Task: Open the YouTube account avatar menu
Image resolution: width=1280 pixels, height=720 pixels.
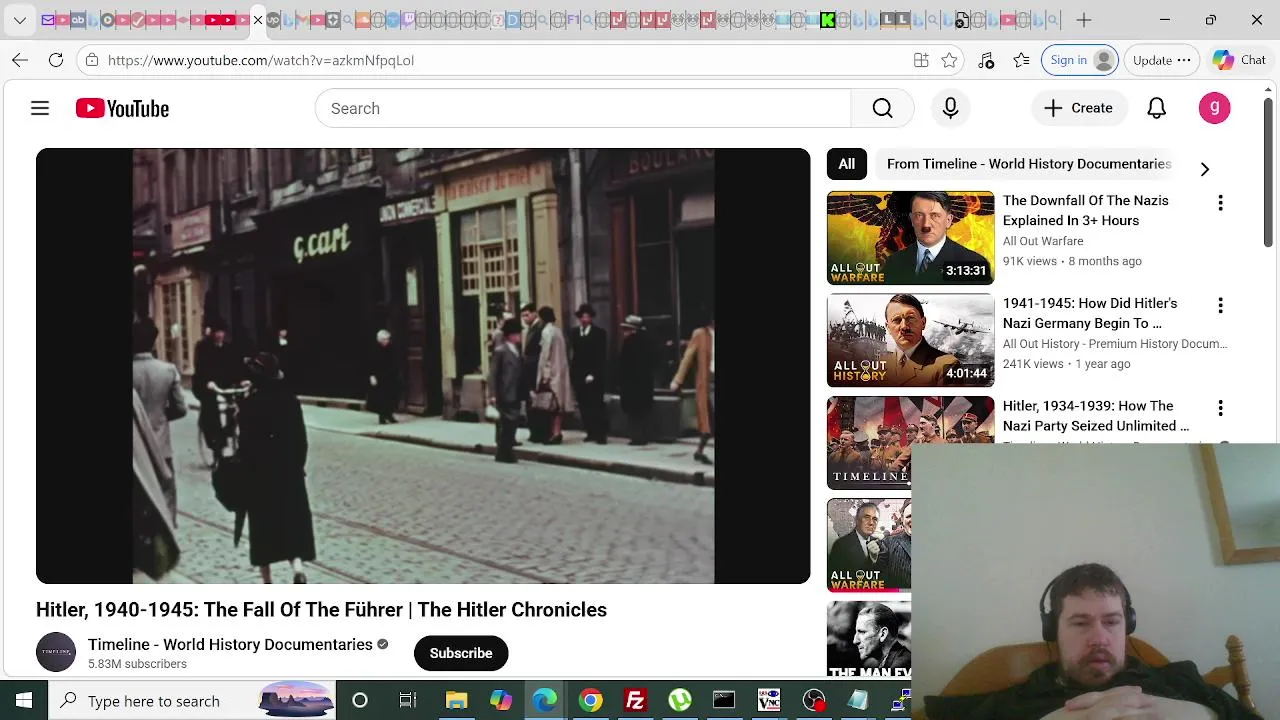Action: [1214, 108]
